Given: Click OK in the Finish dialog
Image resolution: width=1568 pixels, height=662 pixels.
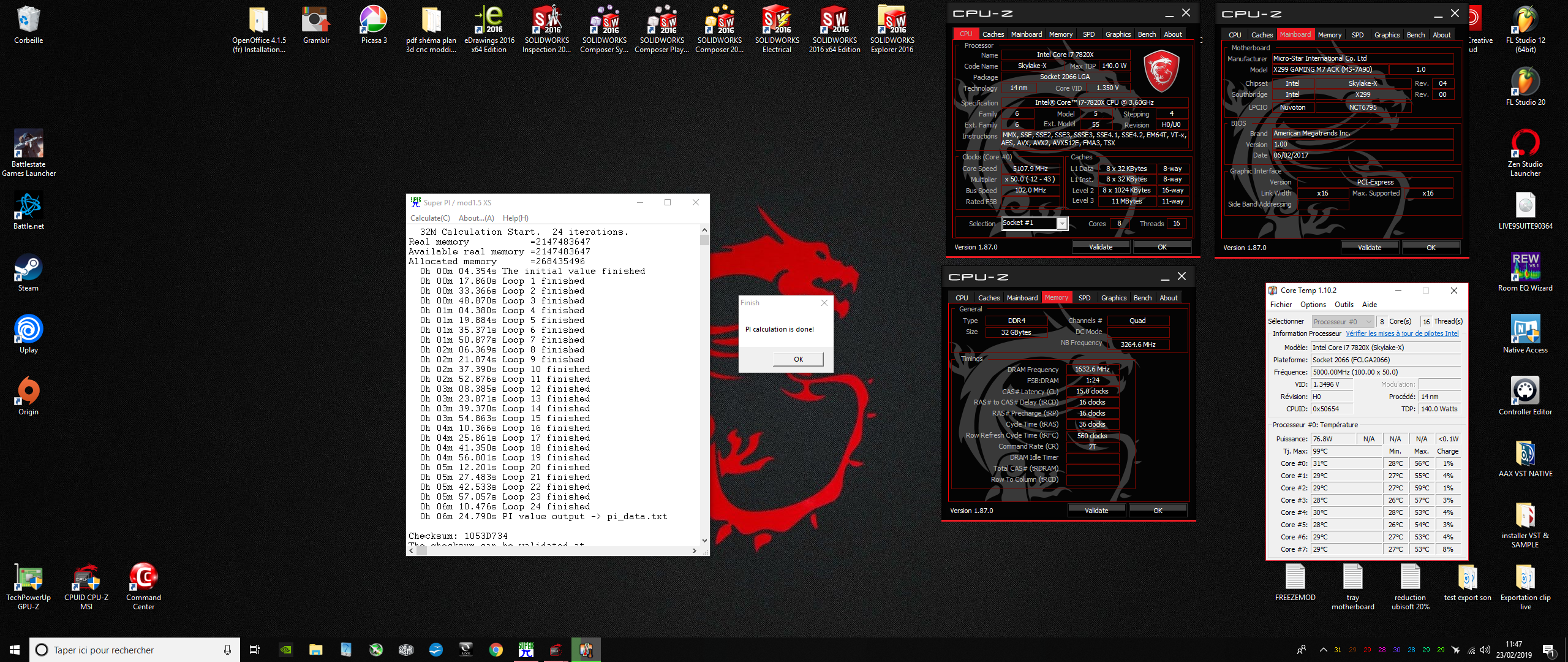Looking at the screenshot, I should point(798,359).
